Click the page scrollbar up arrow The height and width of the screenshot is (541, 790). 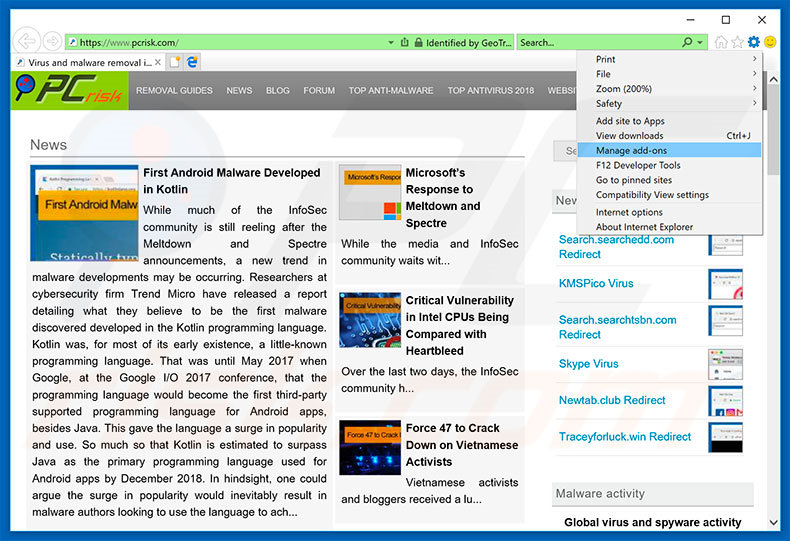pyautogui.click(x=773, y=80)
